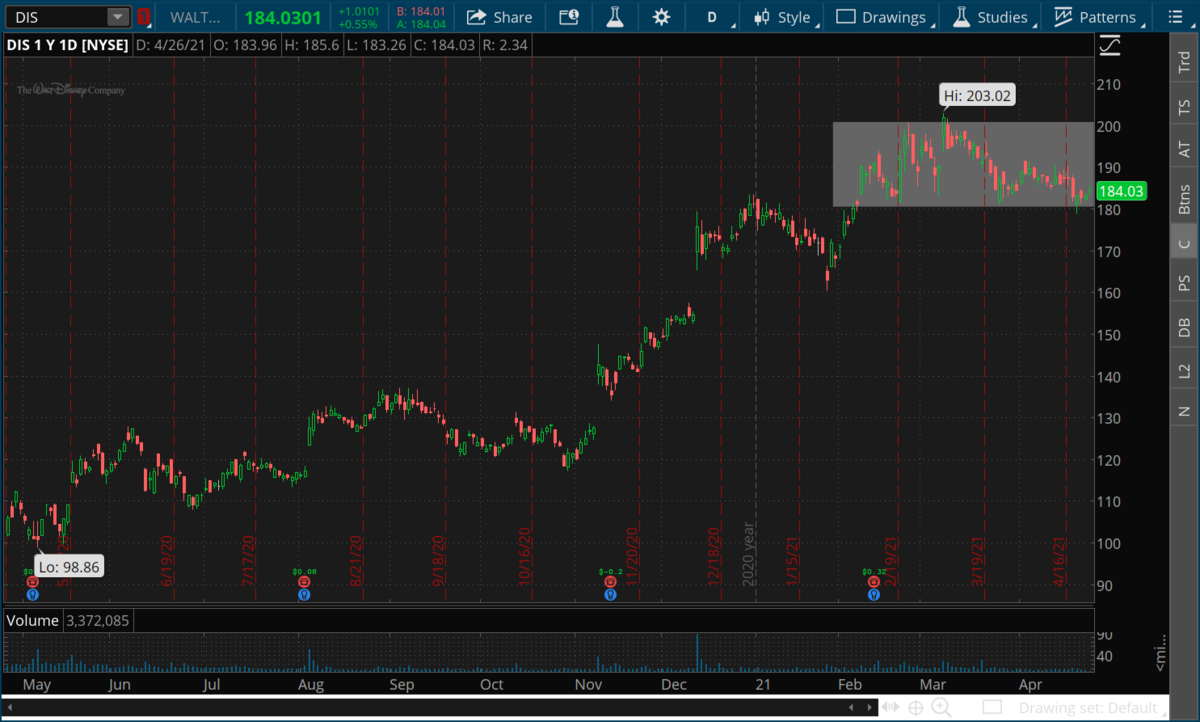Click the red symbol link color icon
The width and height of the screenshot is (1200, 722).
[144, 17]
